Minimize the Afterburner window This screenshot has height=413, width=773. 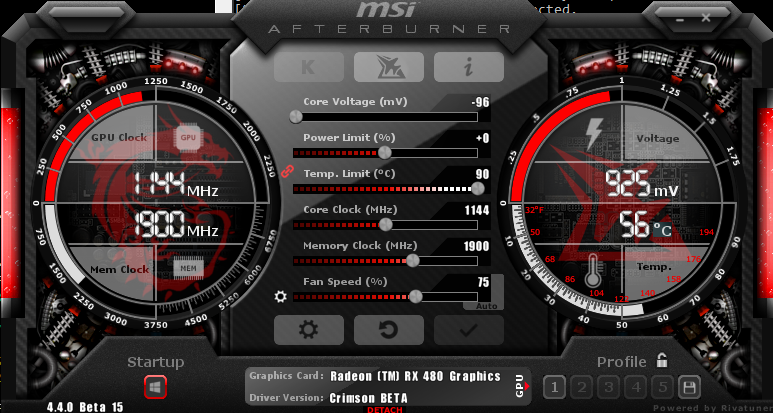pos(680,20)
